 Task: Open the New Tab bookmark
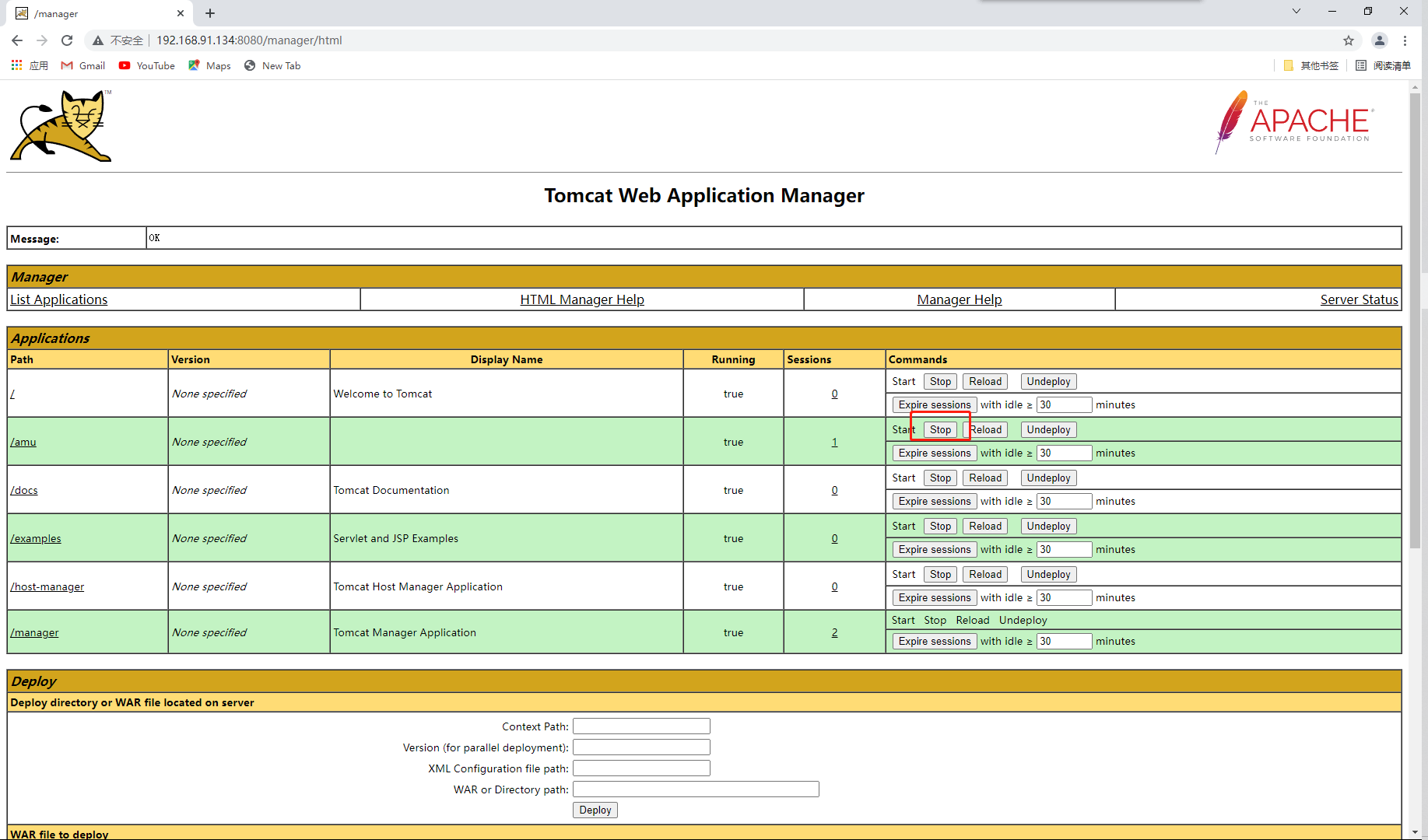coord(272,65)
